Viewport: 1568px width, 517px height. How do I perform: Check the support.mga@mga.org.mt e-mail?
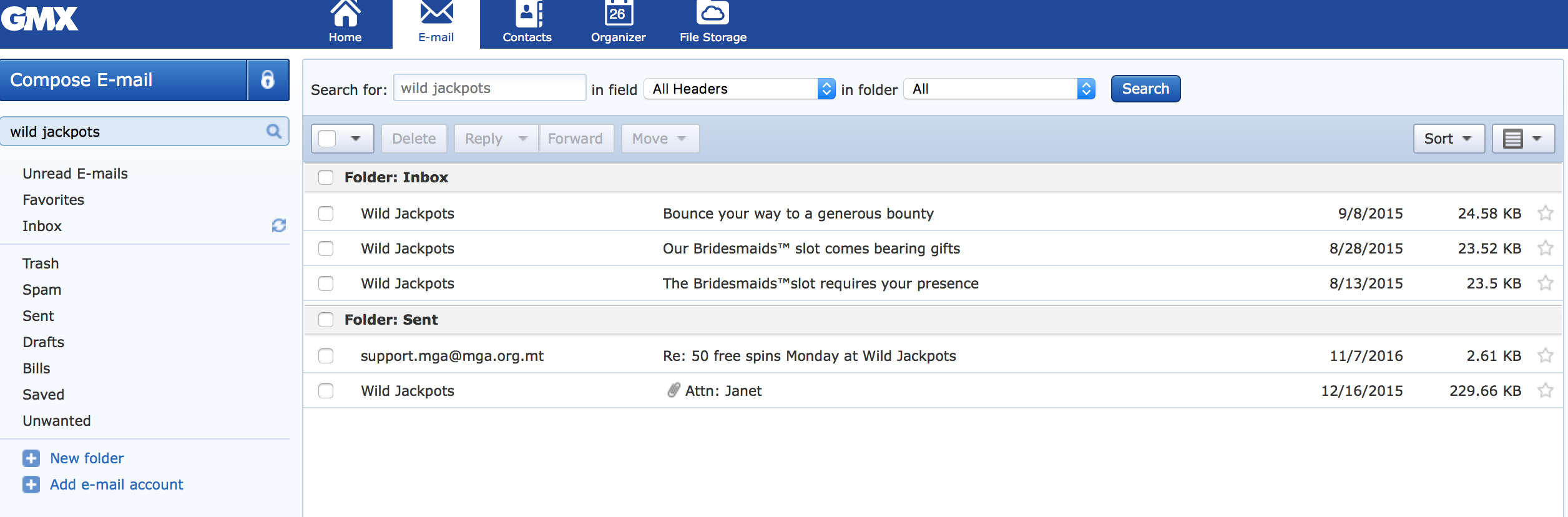click(326, 356)
